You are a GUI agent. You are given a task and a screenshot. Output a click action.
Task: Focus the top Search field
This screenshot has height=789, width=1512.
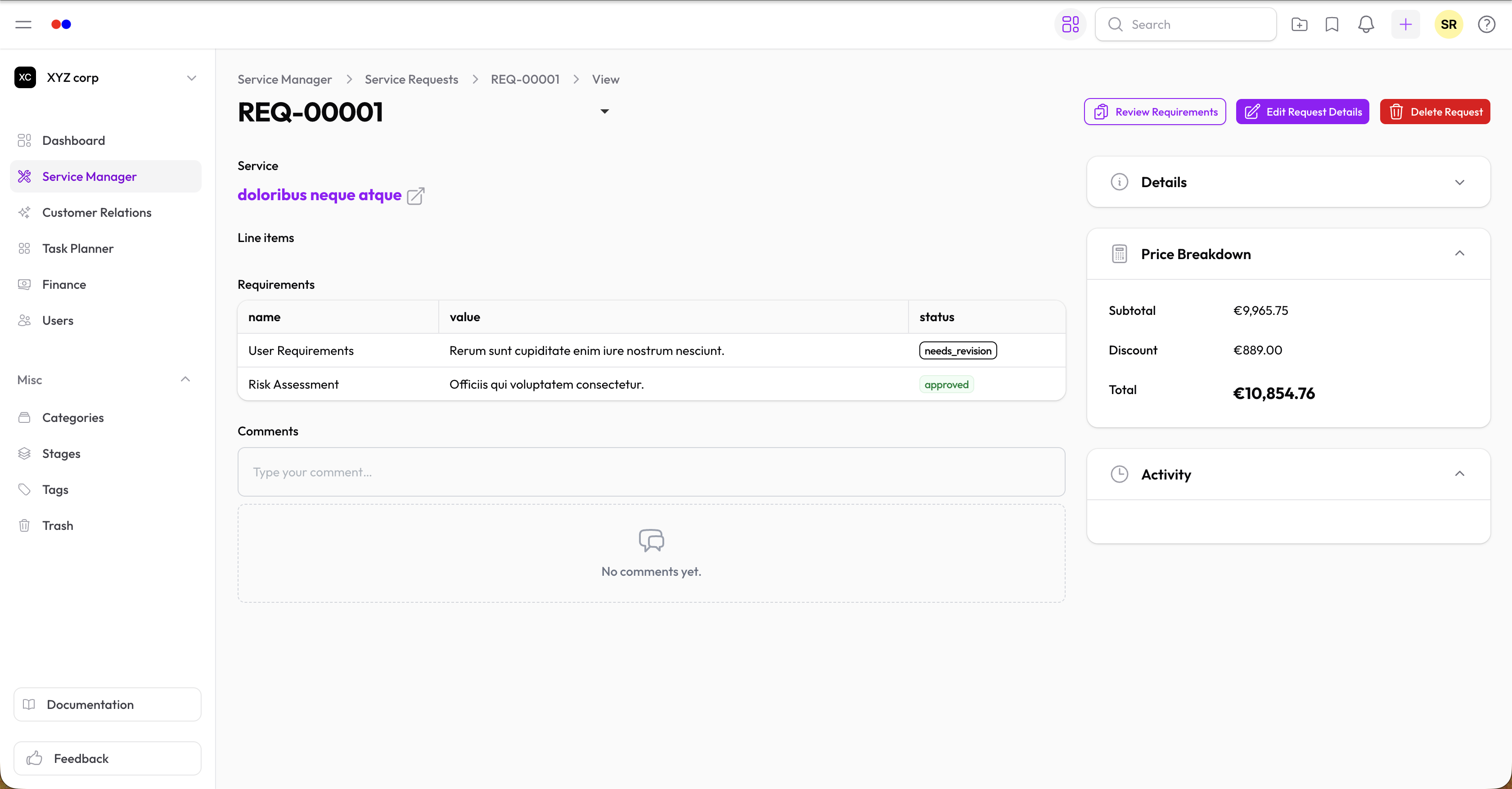click(1186, 25)
